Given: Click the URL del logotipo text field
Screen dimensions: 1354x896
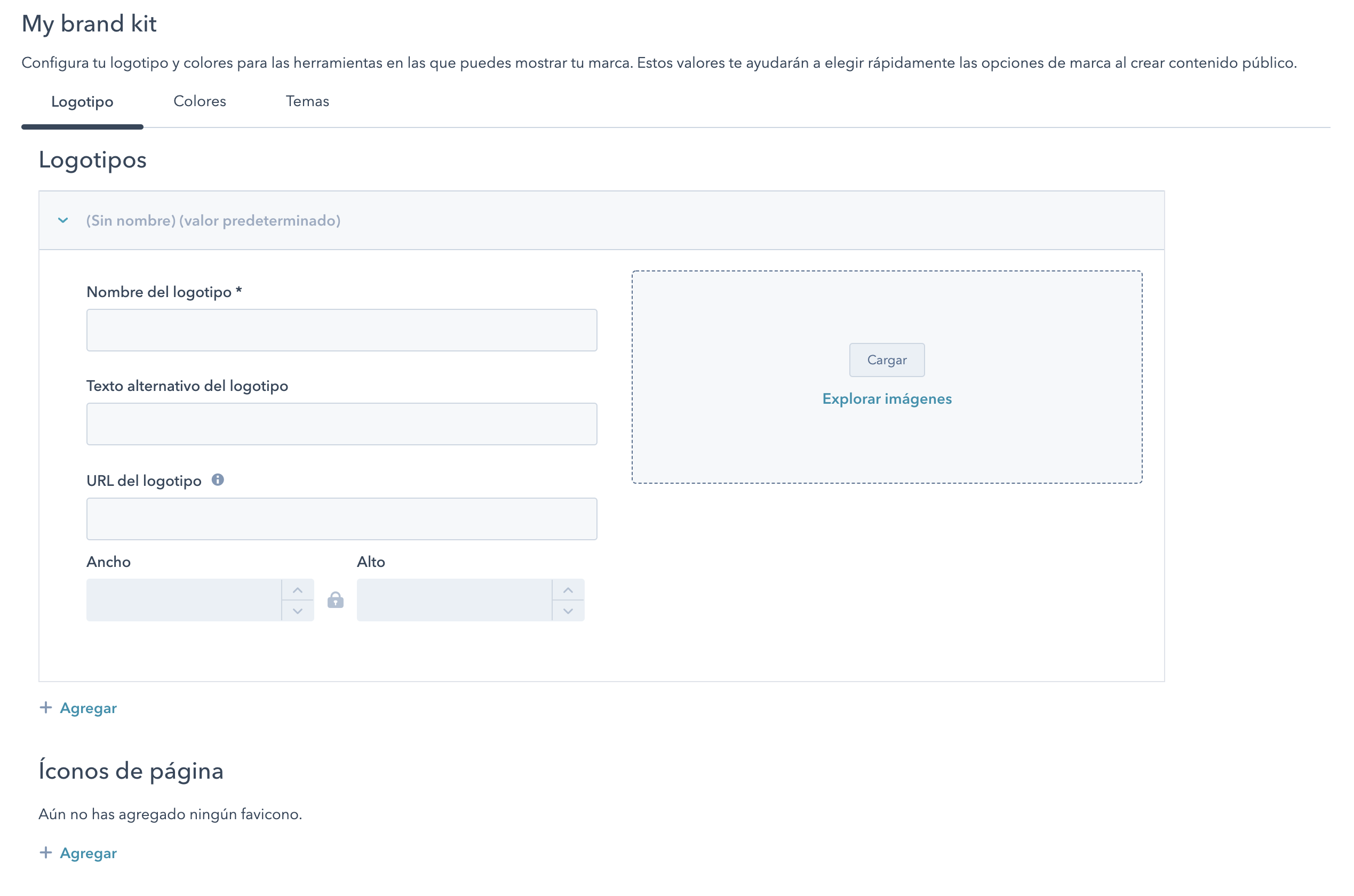Looking at the screenshot, I should pos(341,519).
